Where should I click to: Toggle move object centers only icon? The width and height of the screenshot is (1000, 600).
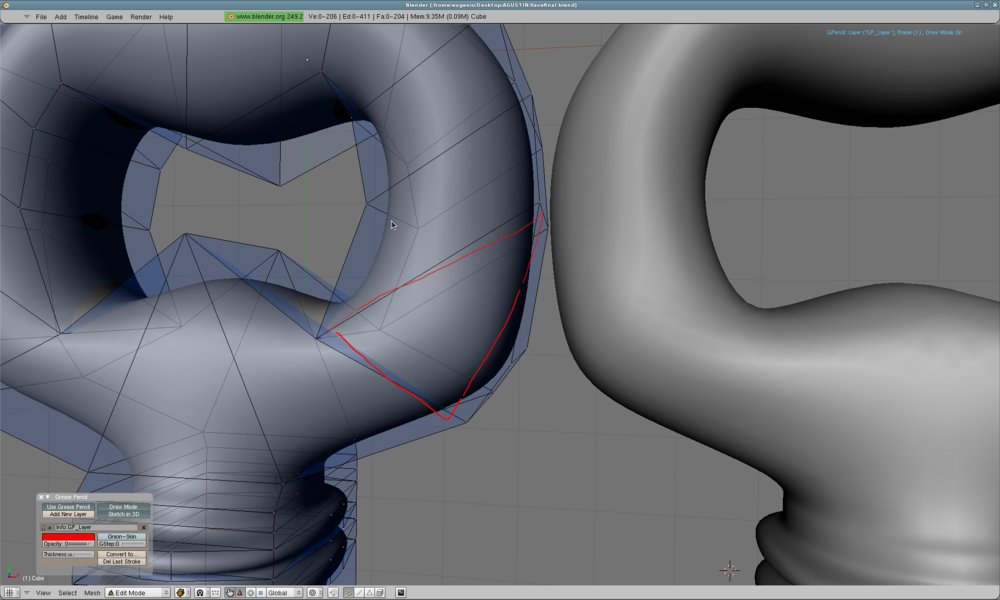215,593
